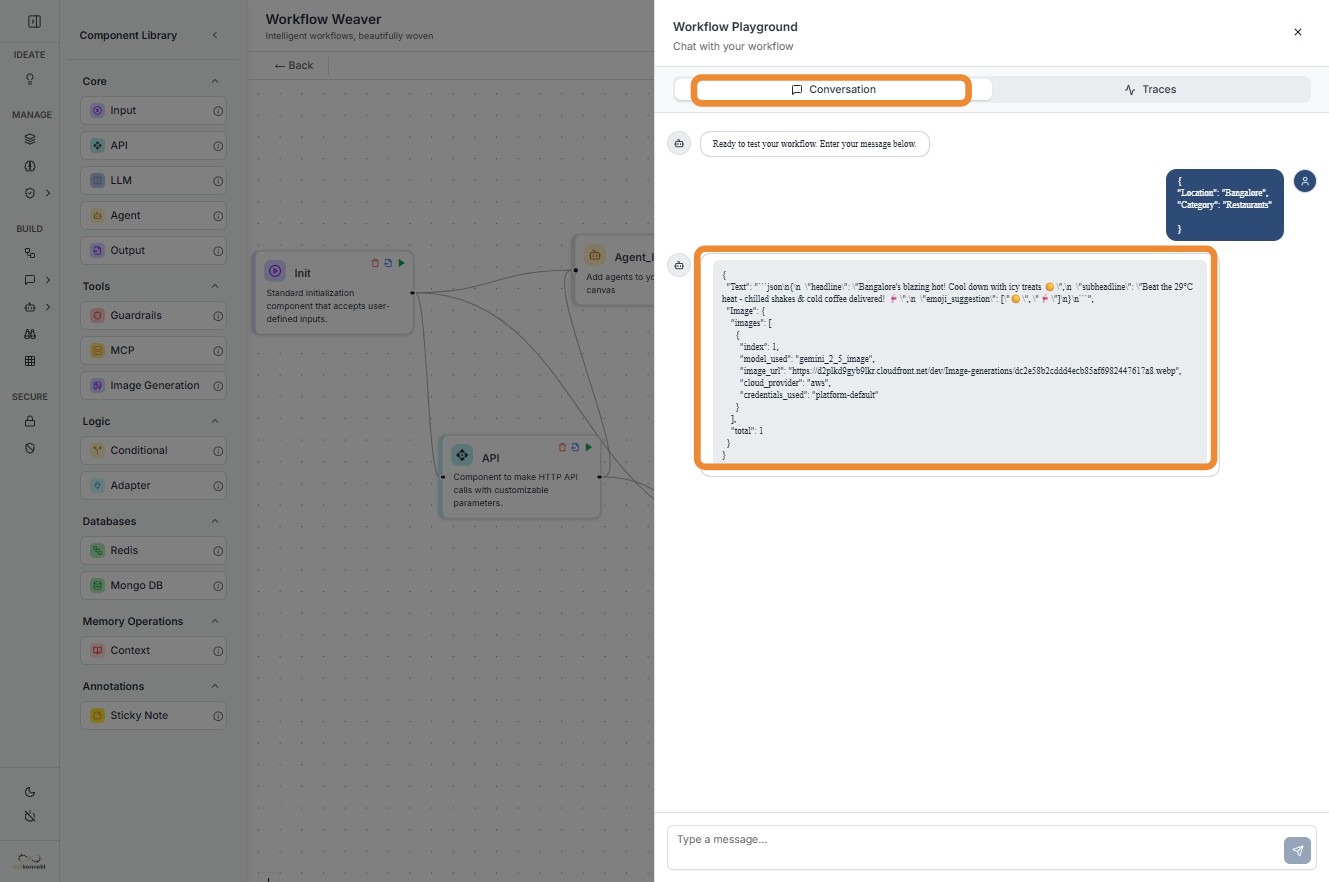Viewport: 1329px width, 882px height.
Task: Click the Back button
Action: 294,65
